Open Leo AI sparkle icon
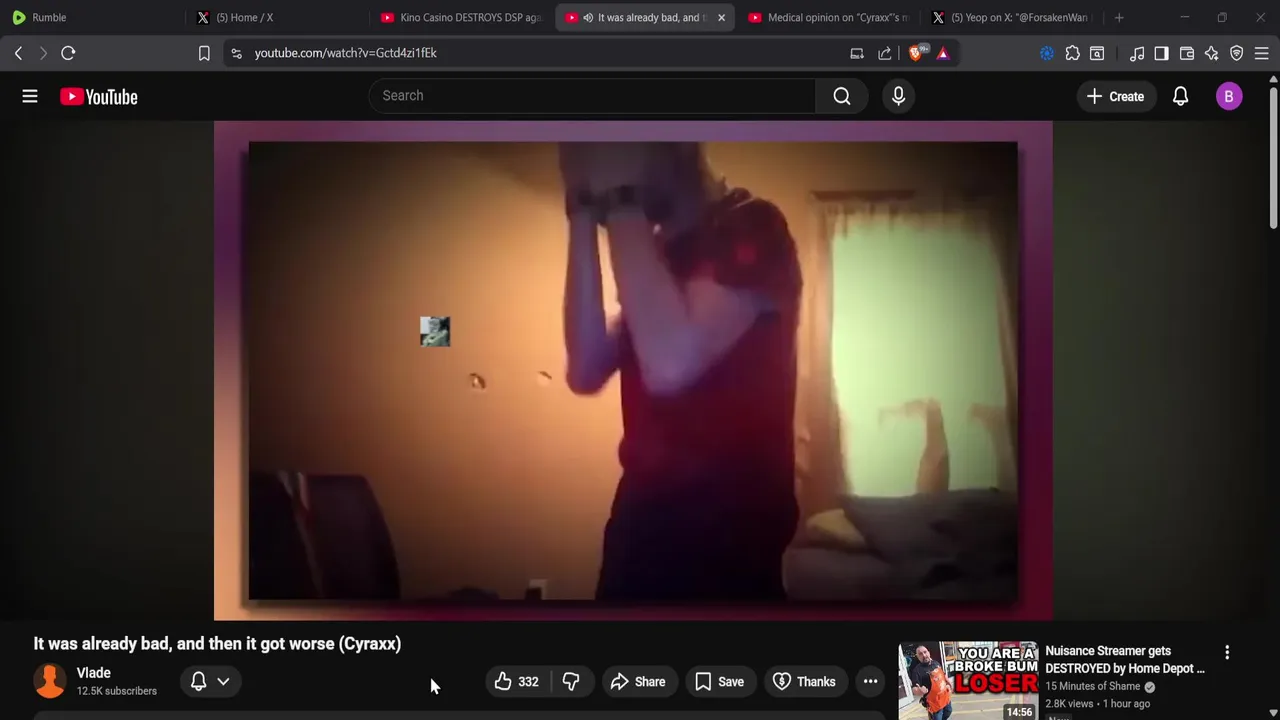 point(1212,53)
